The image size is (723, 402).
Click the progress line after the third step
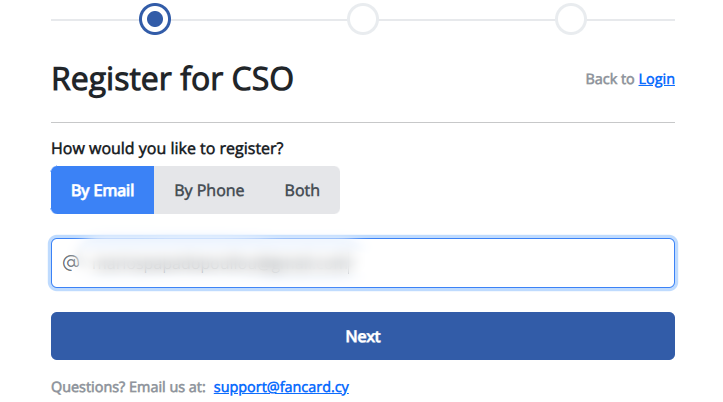click(x=631, y=20)
